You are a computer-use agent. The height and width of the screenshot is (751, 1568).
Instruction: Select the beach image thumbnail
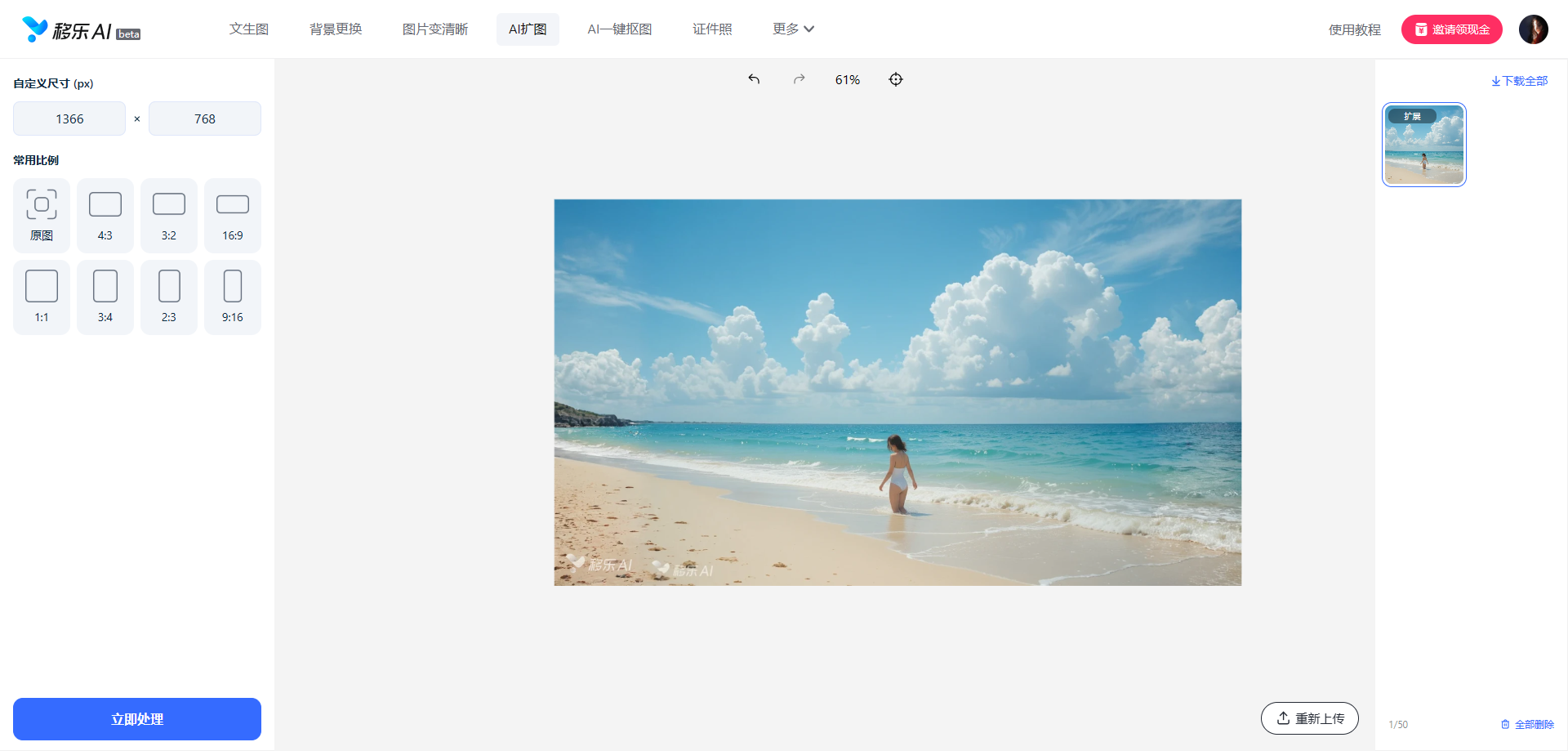click(x=1423, y=145)
